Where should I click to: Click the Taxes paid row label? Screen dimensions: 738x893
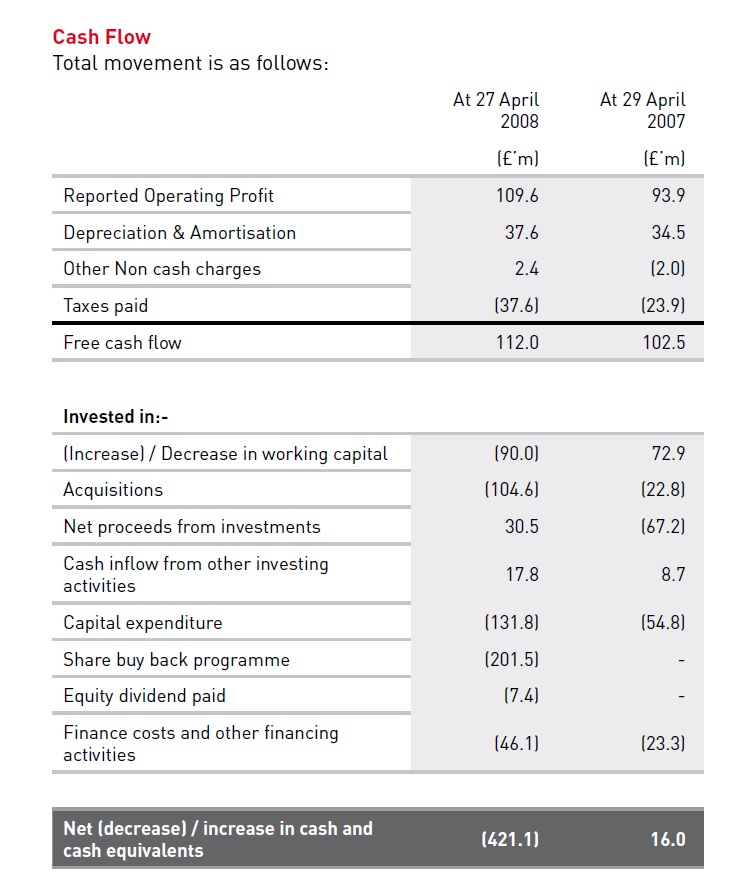[x=106, y=305]
